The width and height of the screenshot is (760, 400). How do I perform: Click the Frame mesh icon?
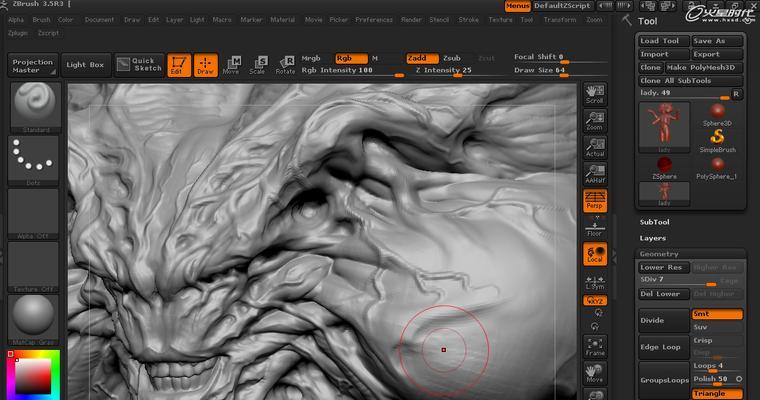coord(595,347)
